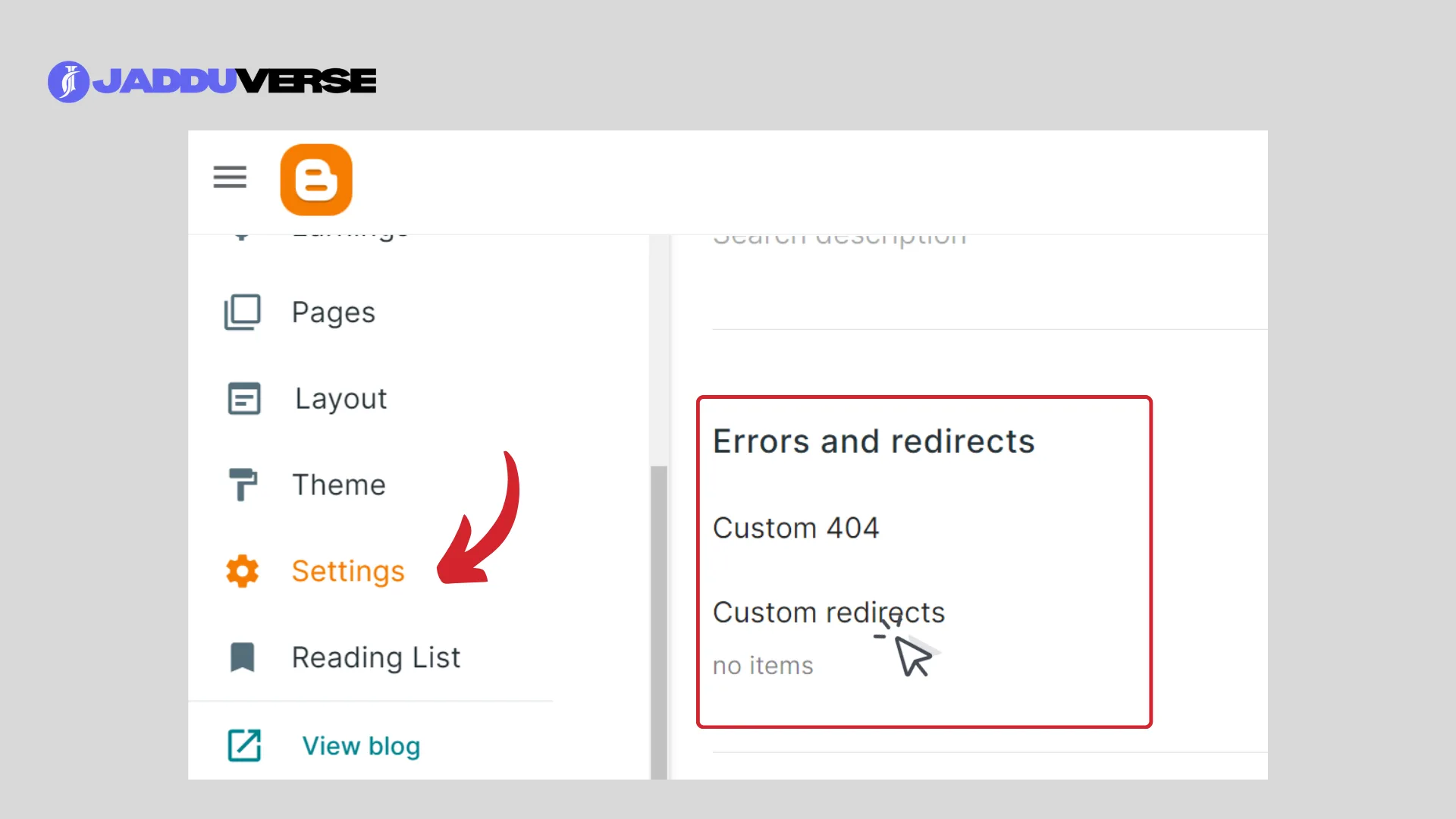This screenshot has width=1456, height=819.
Task: Expand Custom 404 settings
Action: 795,527
